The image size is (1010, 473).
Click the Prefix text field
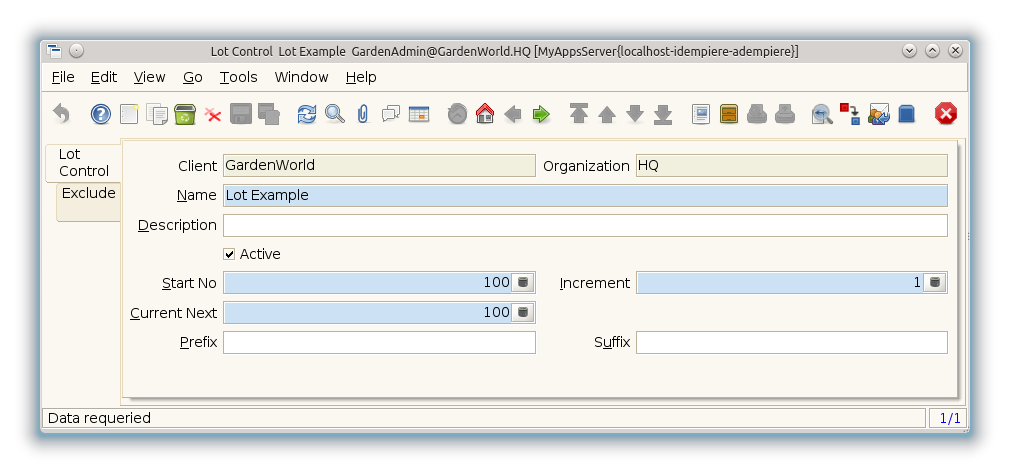[x=379, y=342]
